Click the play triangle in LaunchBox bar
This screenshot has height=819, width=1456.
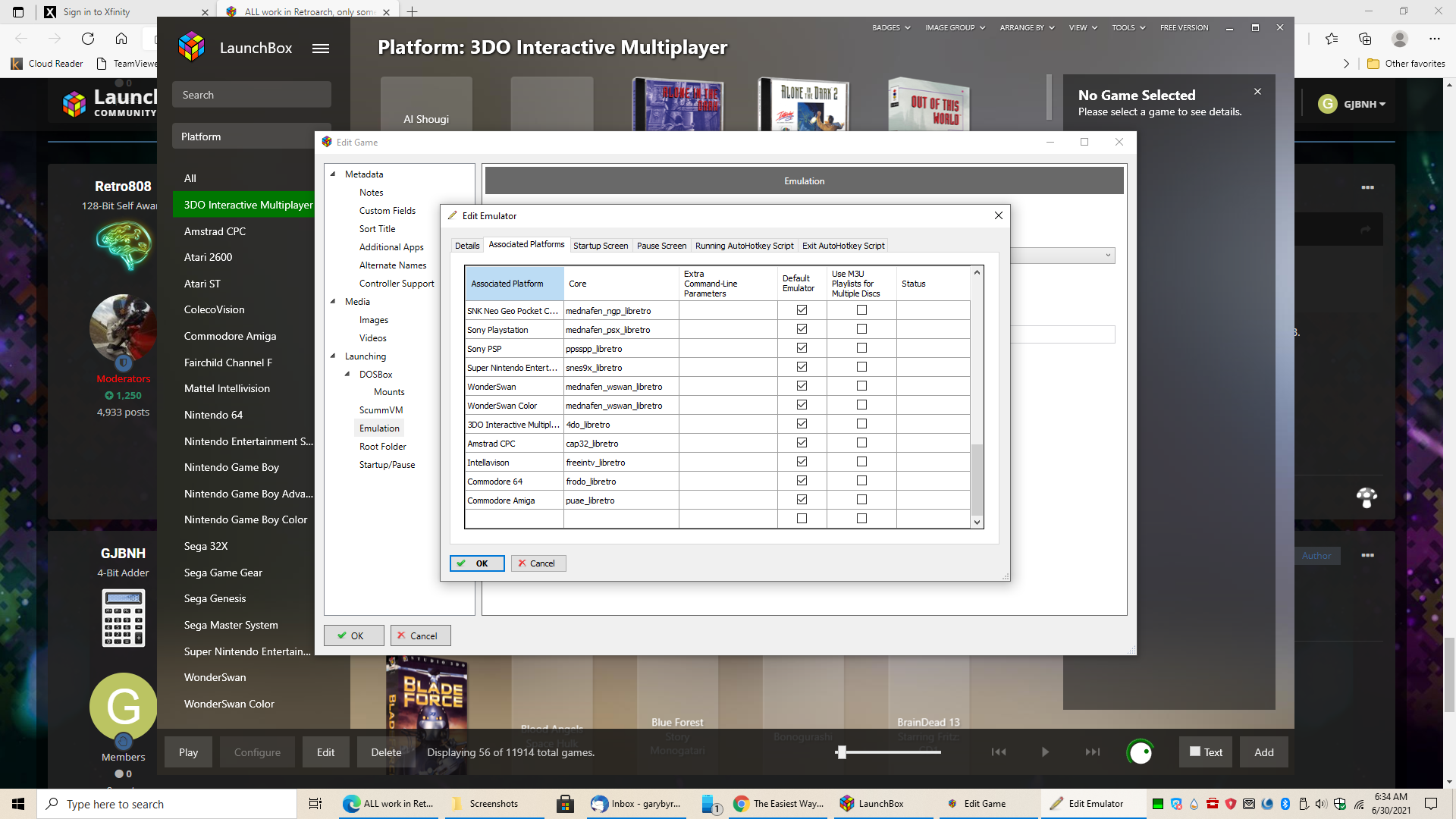click(x=1045, y=752)
